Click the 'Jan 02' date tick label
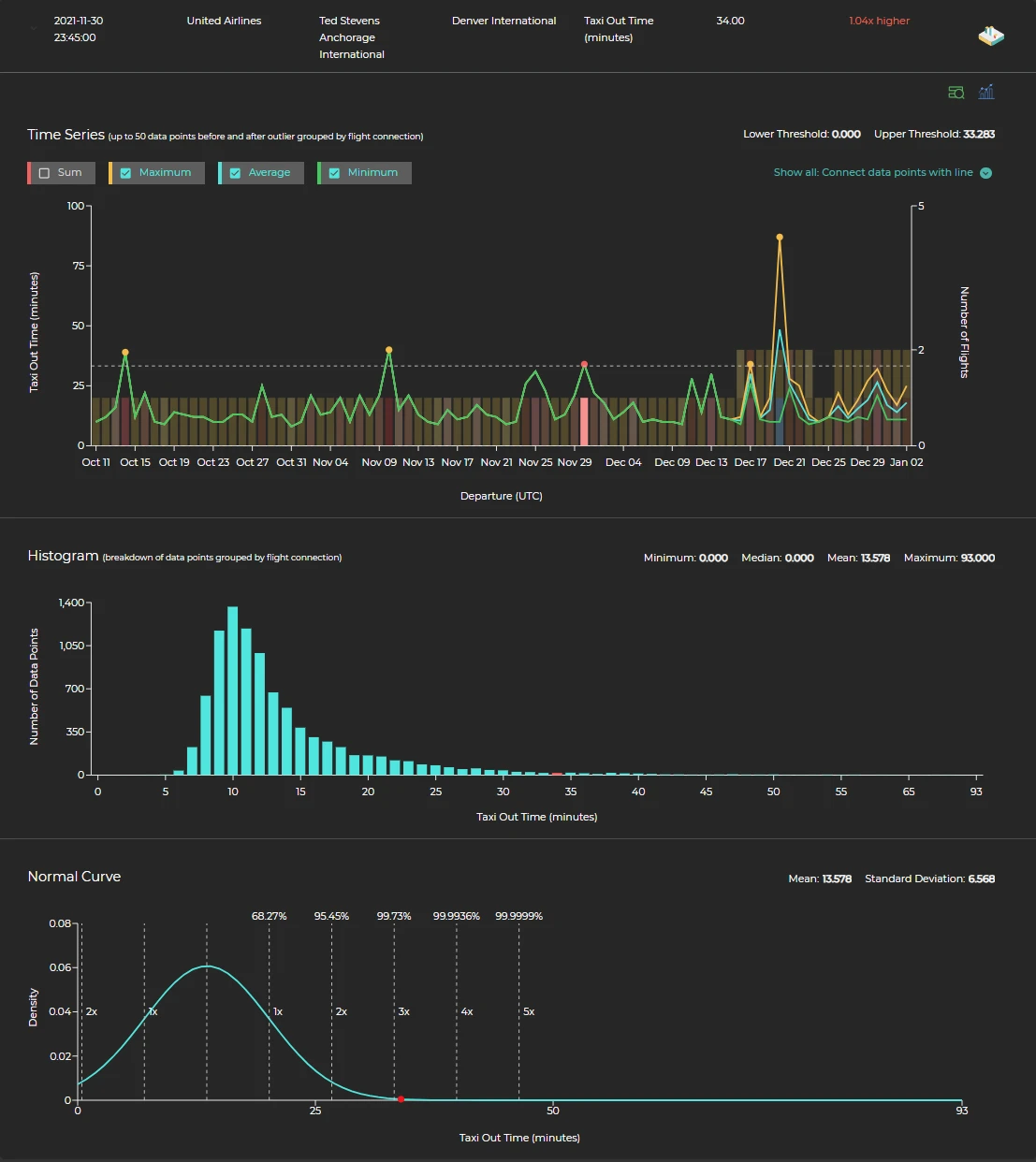 906,462
